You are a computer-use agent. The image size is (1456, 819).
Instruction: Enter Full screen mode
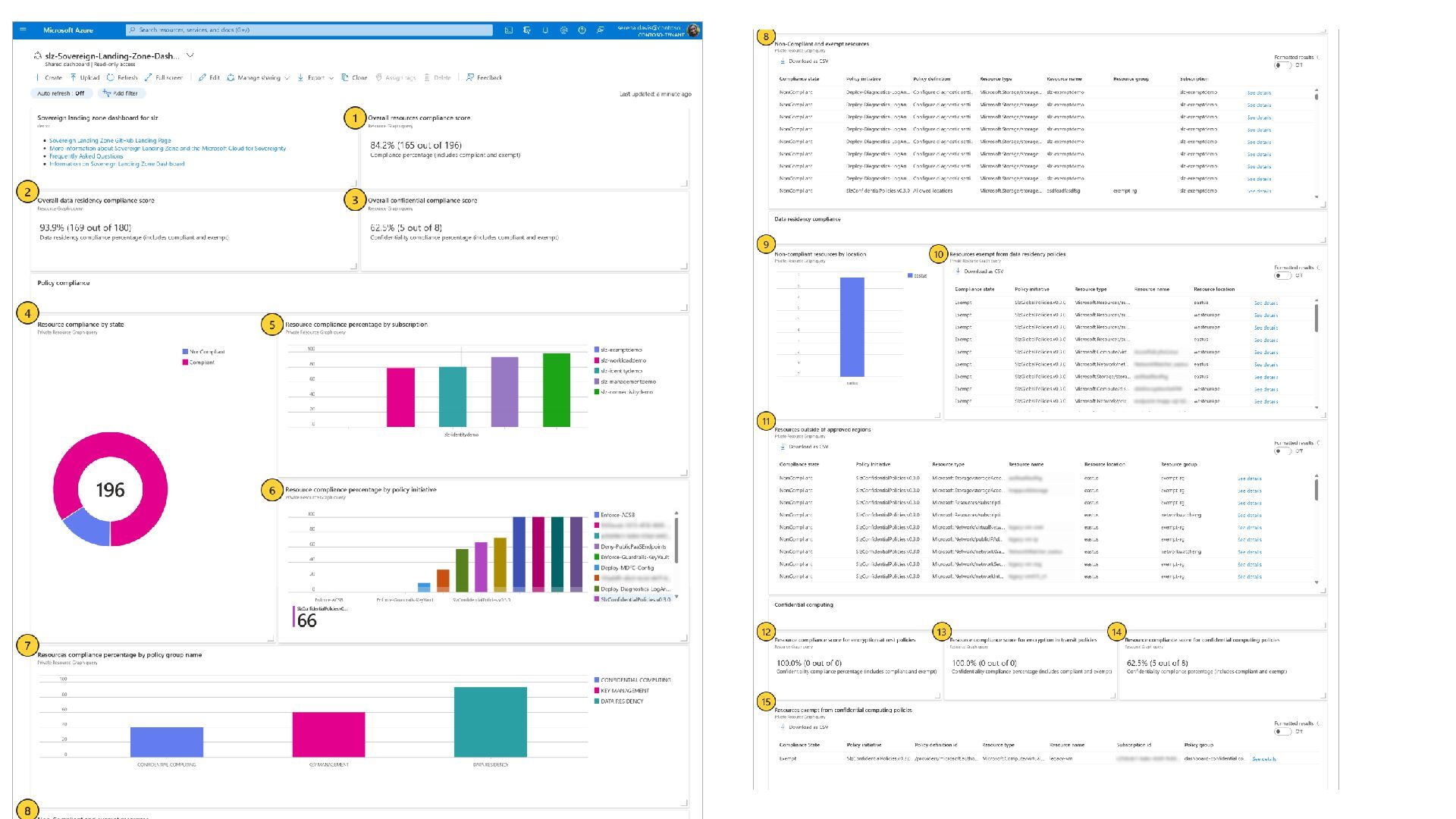(x=163, y=77)
